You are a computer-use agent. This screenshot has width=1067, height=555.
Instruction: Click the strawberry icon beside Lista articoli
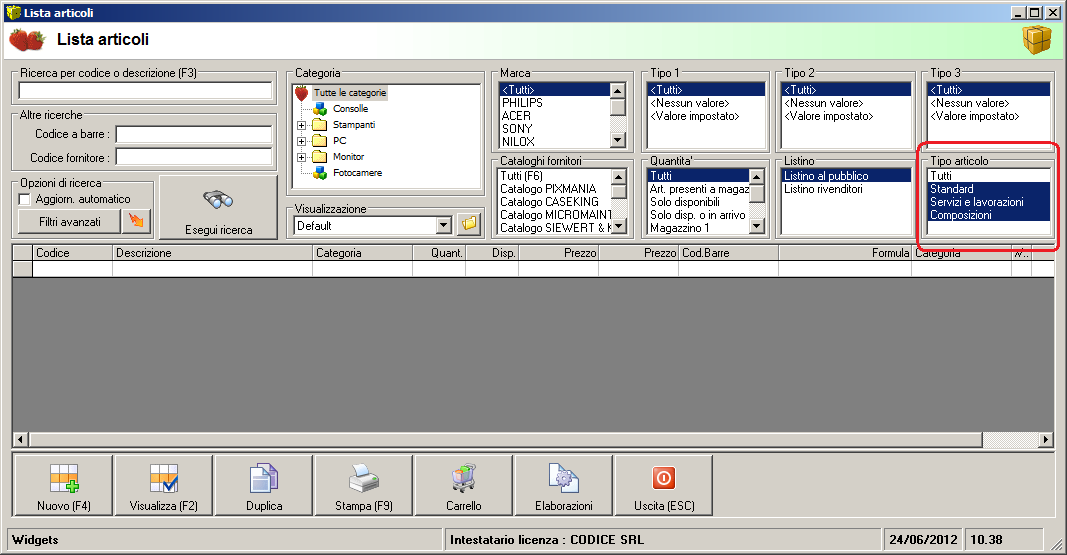click(27, 40)
